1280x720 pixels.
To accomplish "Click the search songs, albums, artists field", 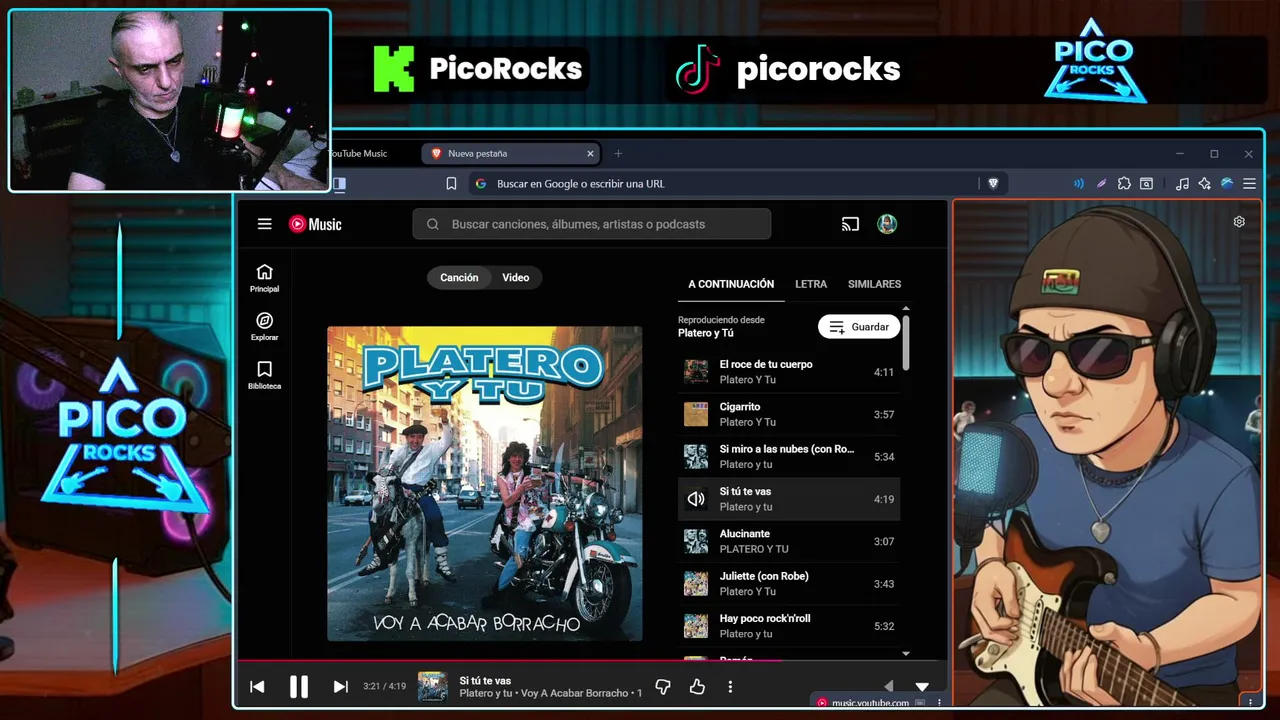I will click(x=591, y=224).
